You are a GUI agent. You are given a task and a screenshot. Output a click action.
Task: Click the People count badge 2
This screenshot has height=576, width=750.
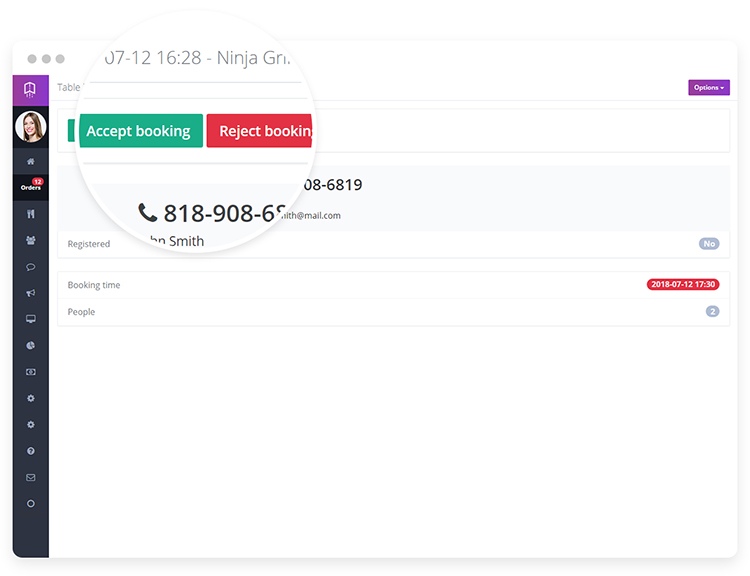712,311
